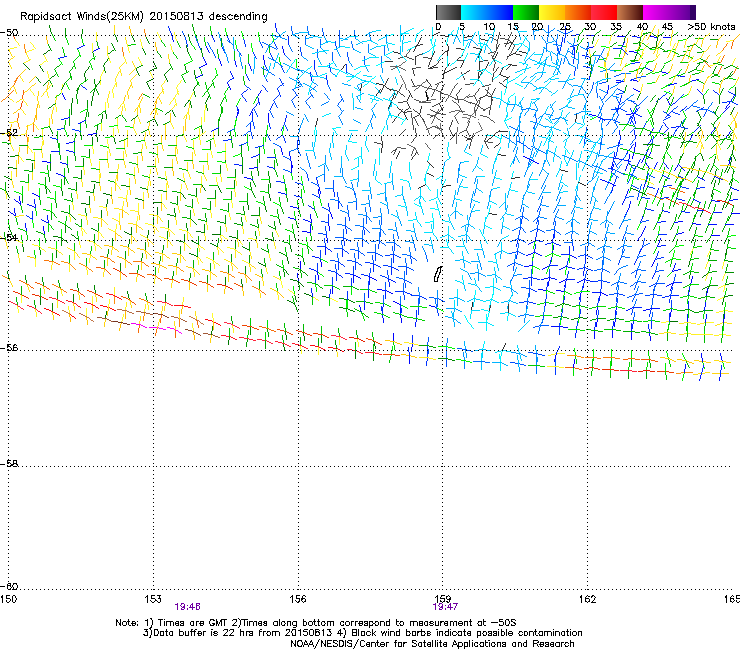Screen dimensions: 740x650
Task: Click the '-52' latitude axis label
Action: point(9,133)
